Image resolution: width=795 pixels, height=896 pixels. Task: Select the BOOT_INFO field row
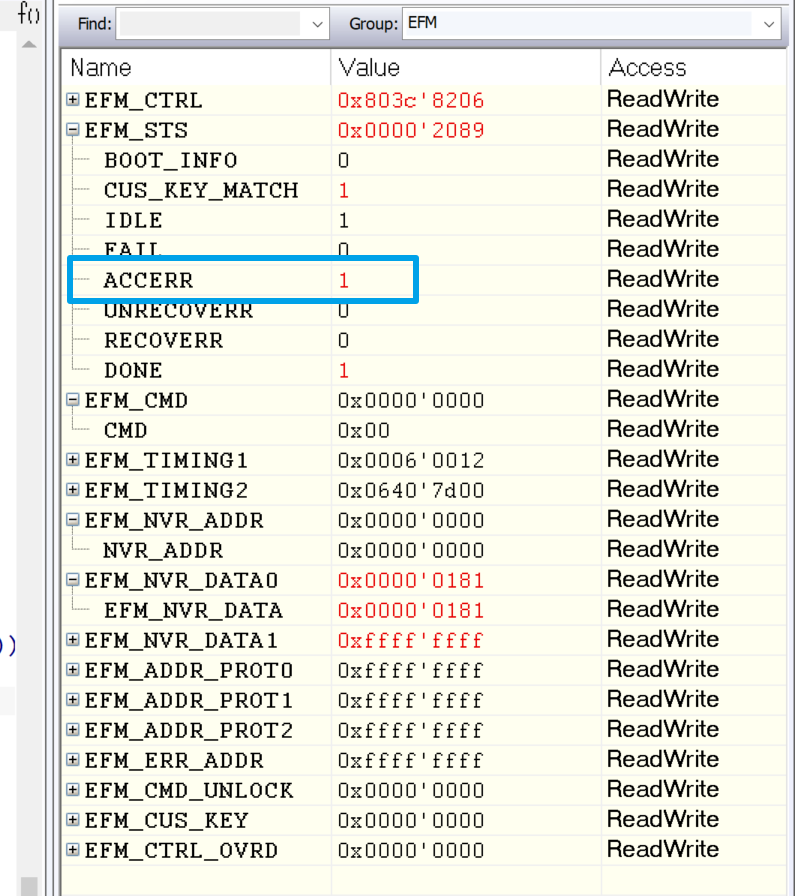[x=424, y=160]
